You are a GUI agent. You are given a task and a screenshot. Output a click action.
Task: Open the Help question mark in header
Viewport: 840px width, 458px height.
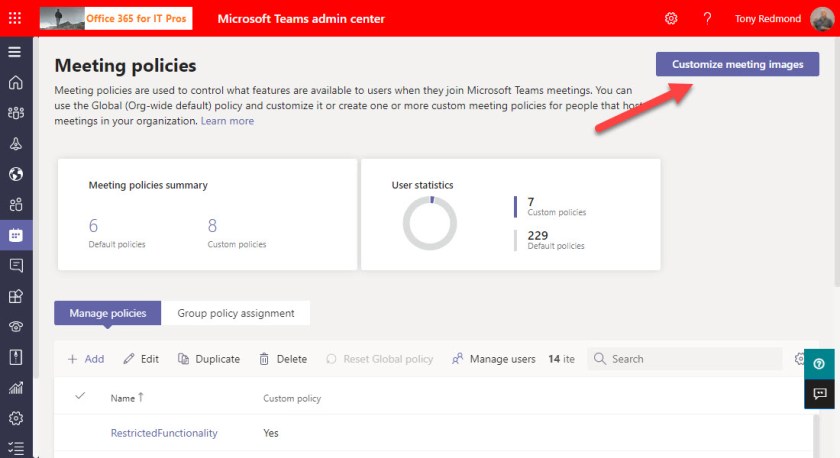click(707, 19)
